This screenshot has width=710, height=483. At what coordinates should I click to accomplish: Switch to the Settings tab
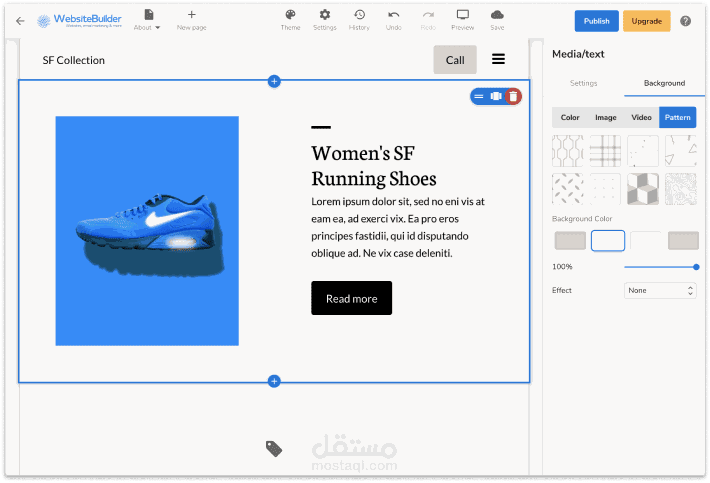(583, 83)
